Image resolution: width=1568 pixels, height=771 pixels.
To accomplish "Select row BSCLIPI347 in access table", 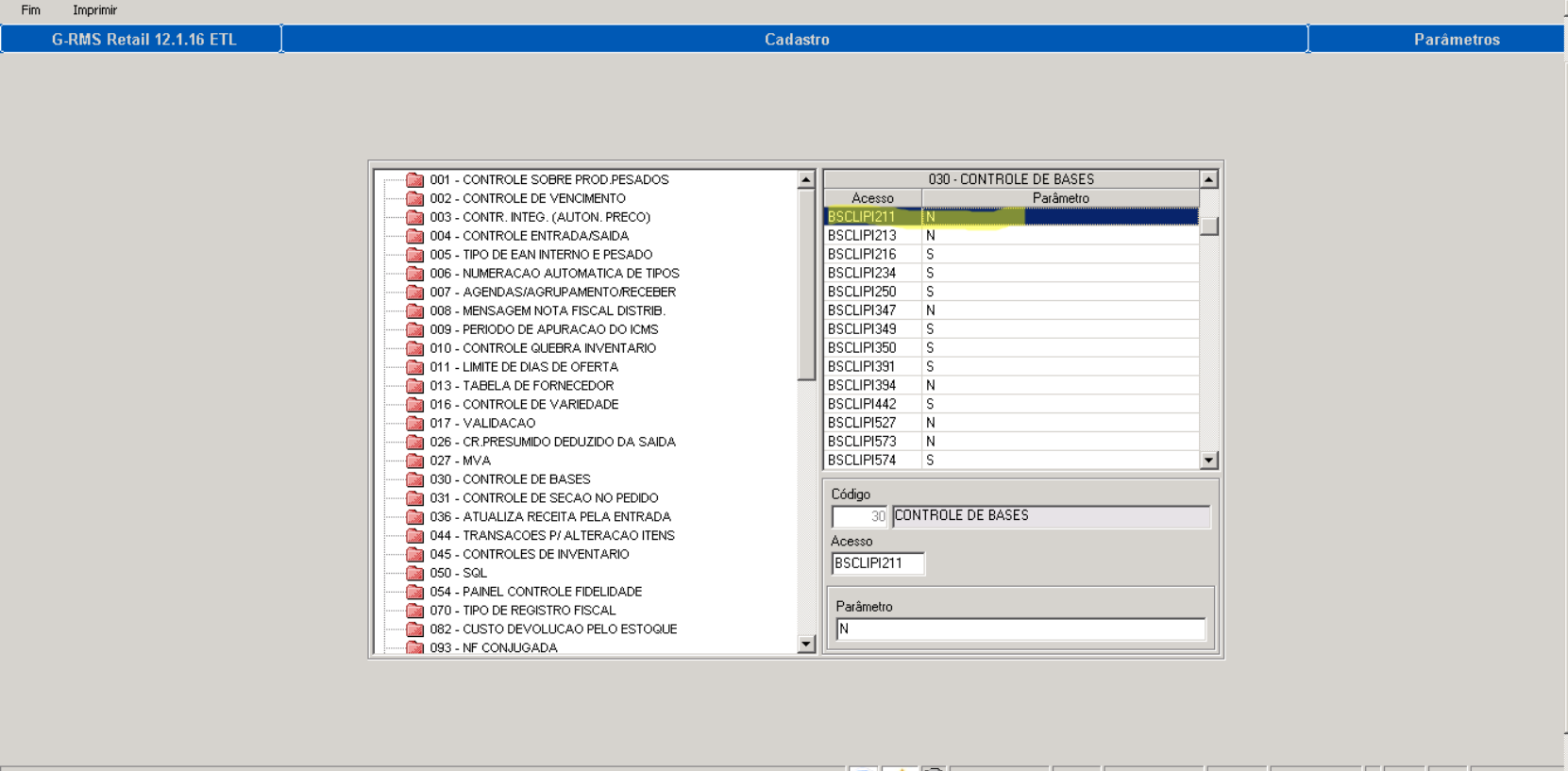I will 1011,310.
